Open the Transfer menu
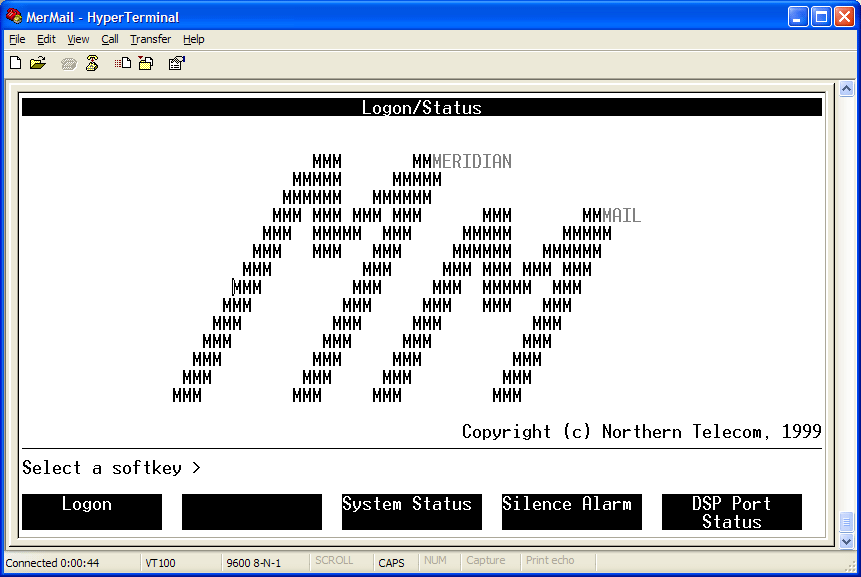Viewport: 861px width, 577px height. pos(150,39)
